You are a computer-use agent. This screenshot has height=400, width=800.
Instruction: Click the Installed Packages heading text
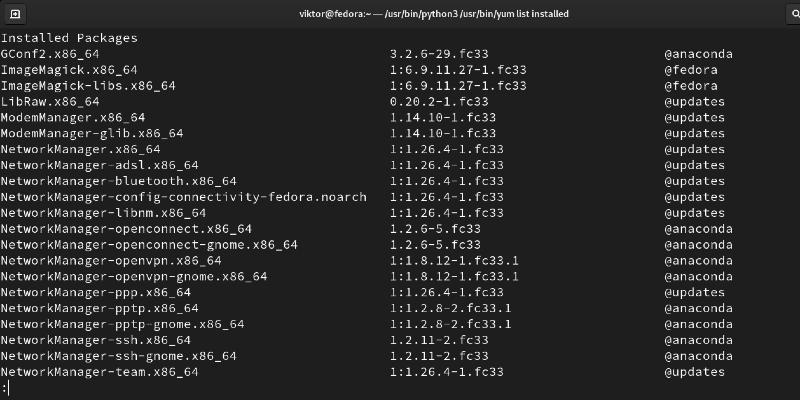point(69,38)
